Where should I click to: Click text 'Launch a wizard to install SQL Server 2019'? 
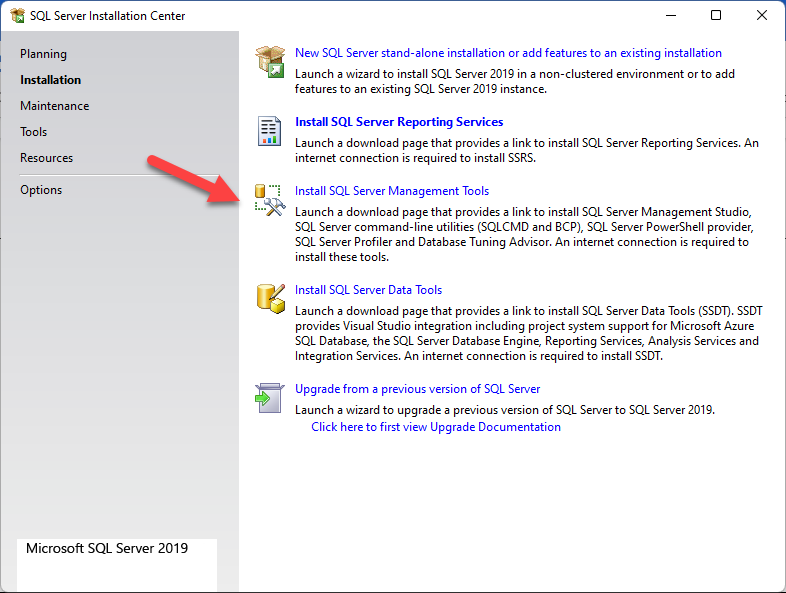[x=405, y=74]
